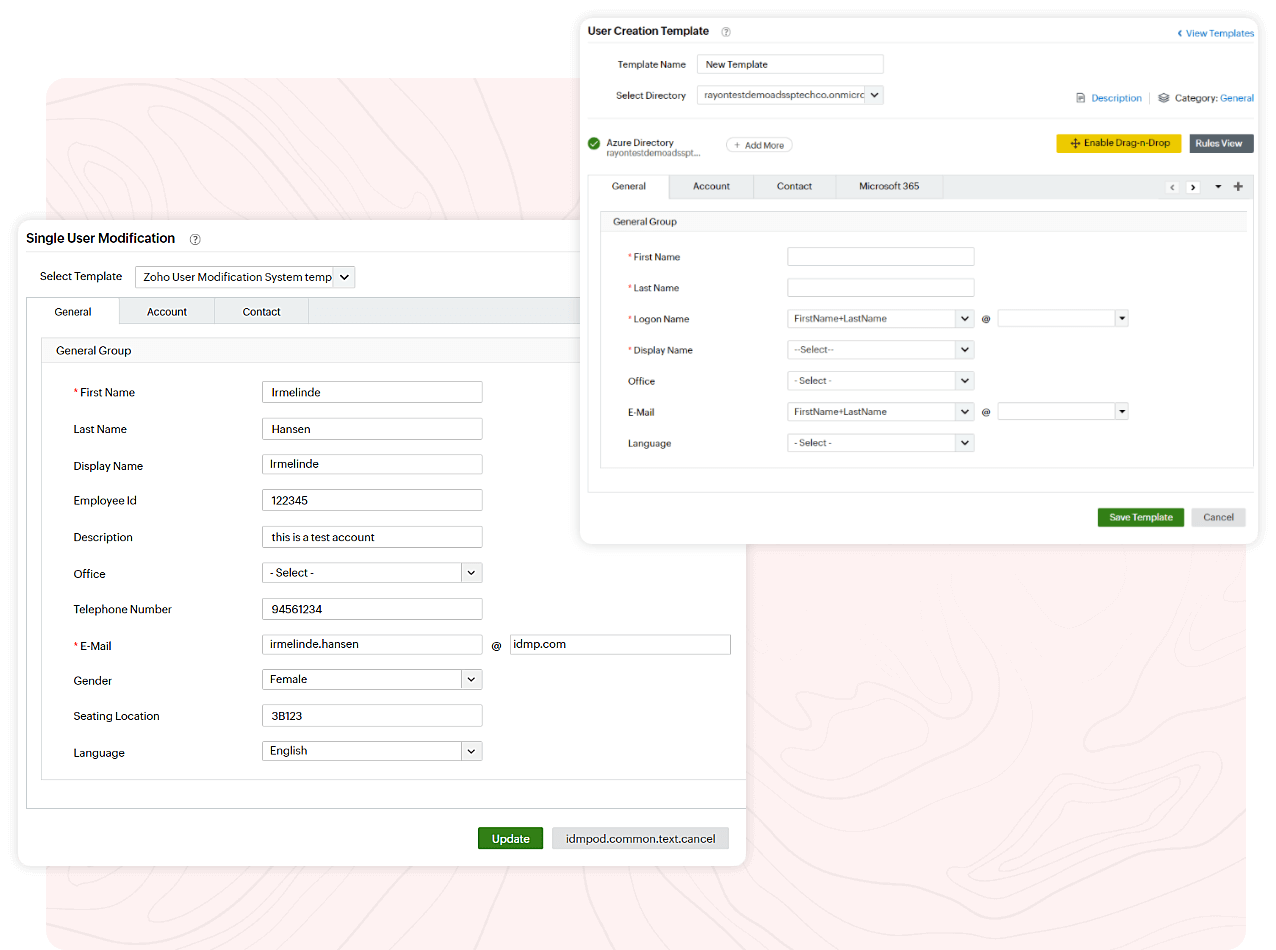The image size is (1276, 950).
Task: Click the Description document icon
Action: pos(1081,97)
